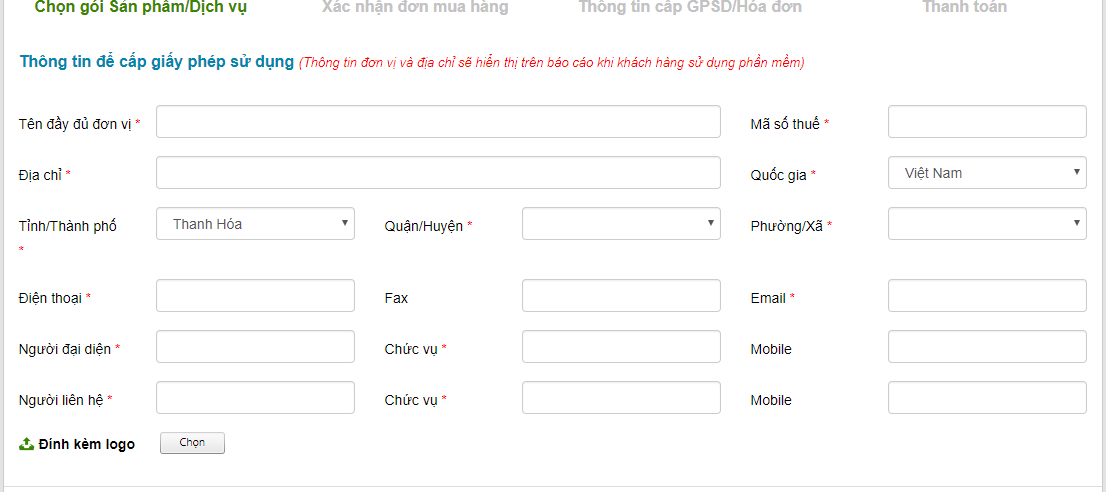Select the Địa chỉ text field
Viewport: 1106px width, 492px height.
coord(438,173)
